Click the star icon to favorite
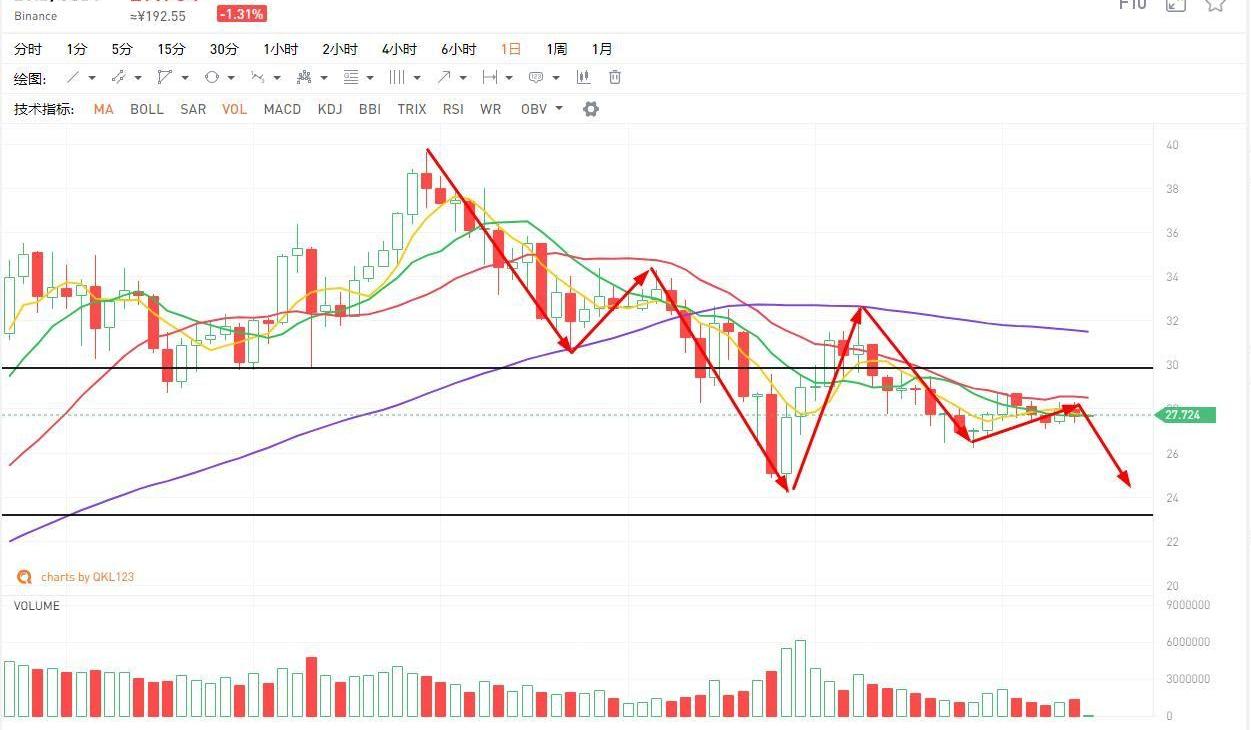Screen dimensions: 1251x730 click(x=1215, y=5)
